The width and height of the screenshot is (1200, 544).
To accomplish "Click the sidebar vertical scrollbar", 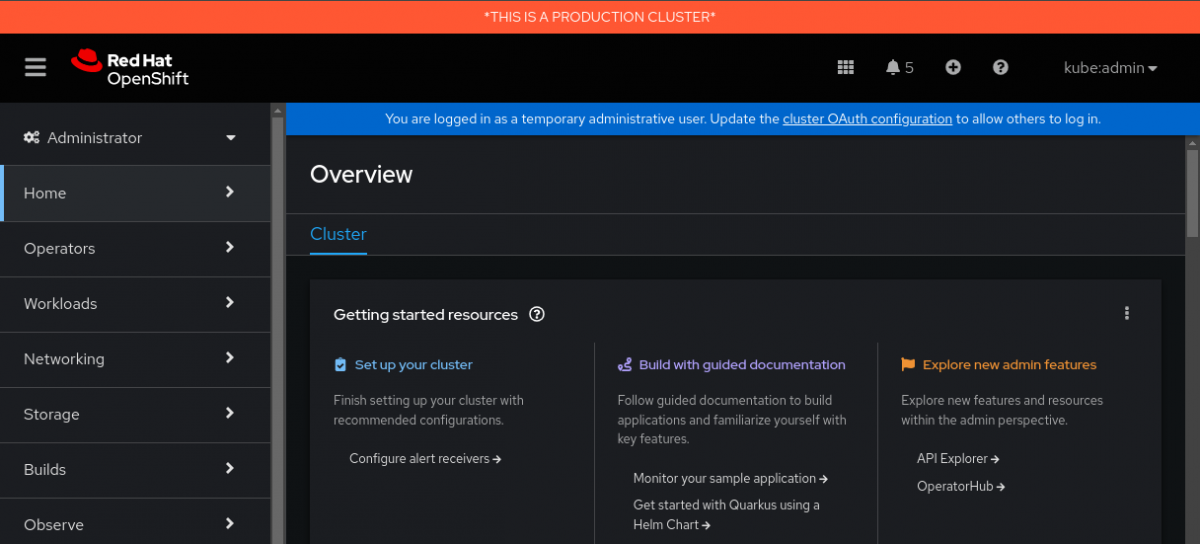I will coord(278,323).
